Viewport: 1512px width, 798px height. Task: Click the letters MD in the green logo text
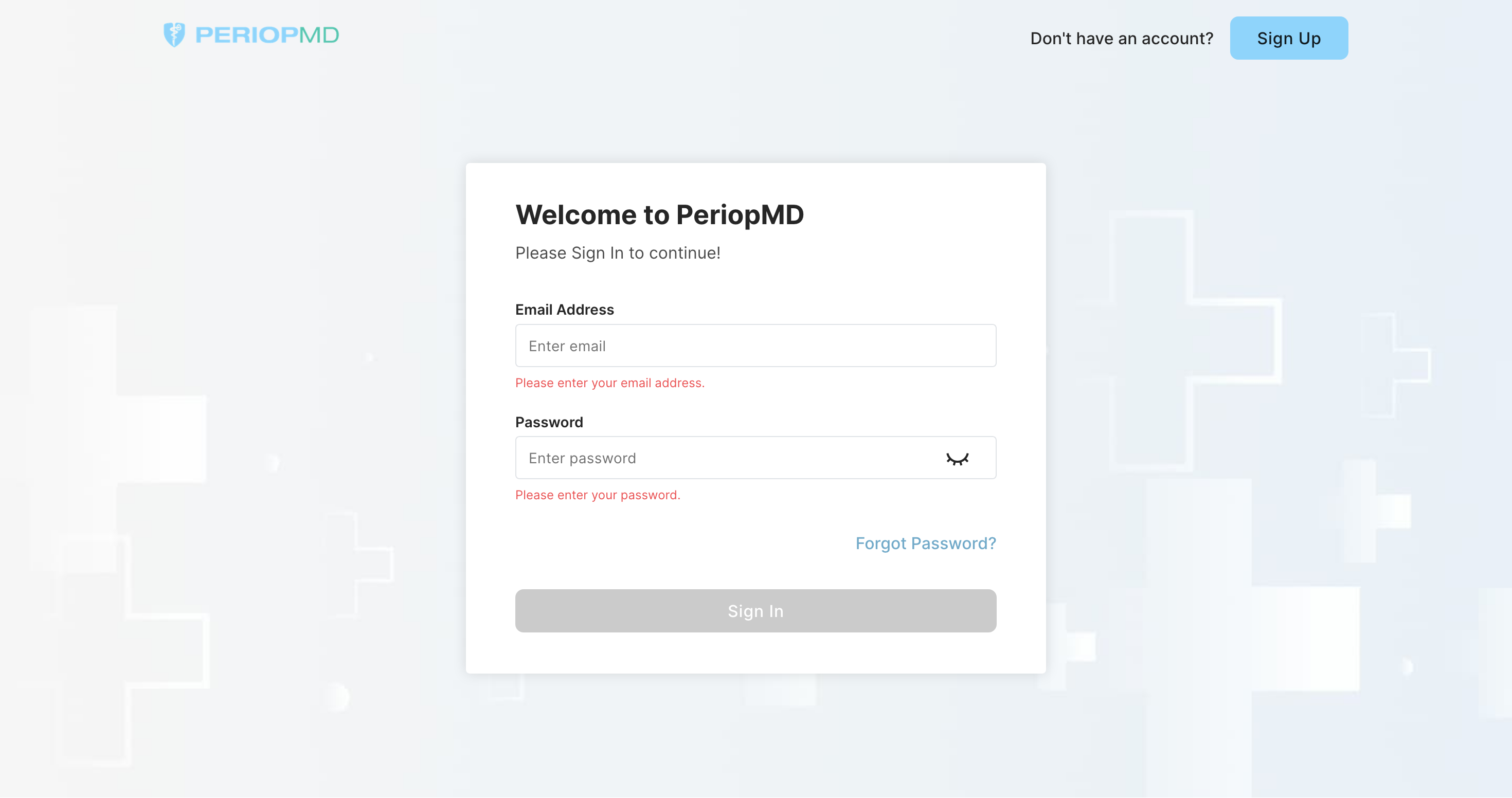pos(319,34)
